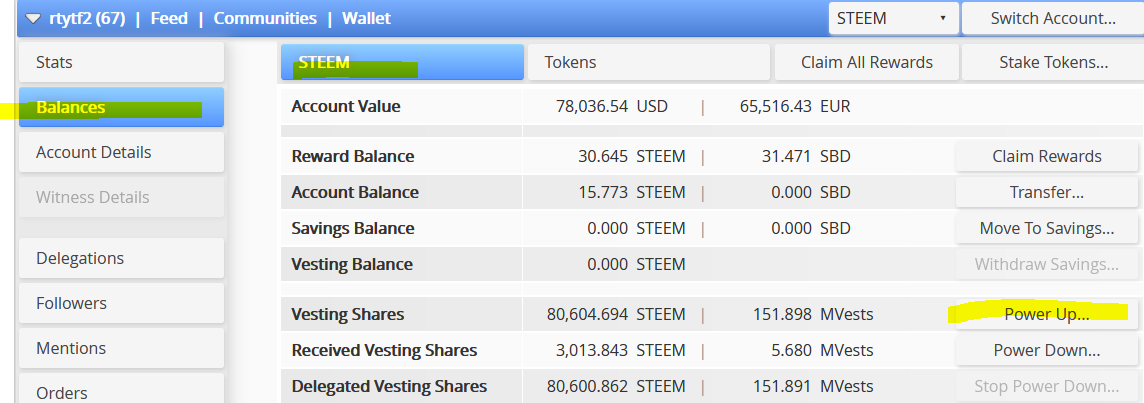Show the Delegations section
Viewport: 1144px width, 403px height.
121,258
